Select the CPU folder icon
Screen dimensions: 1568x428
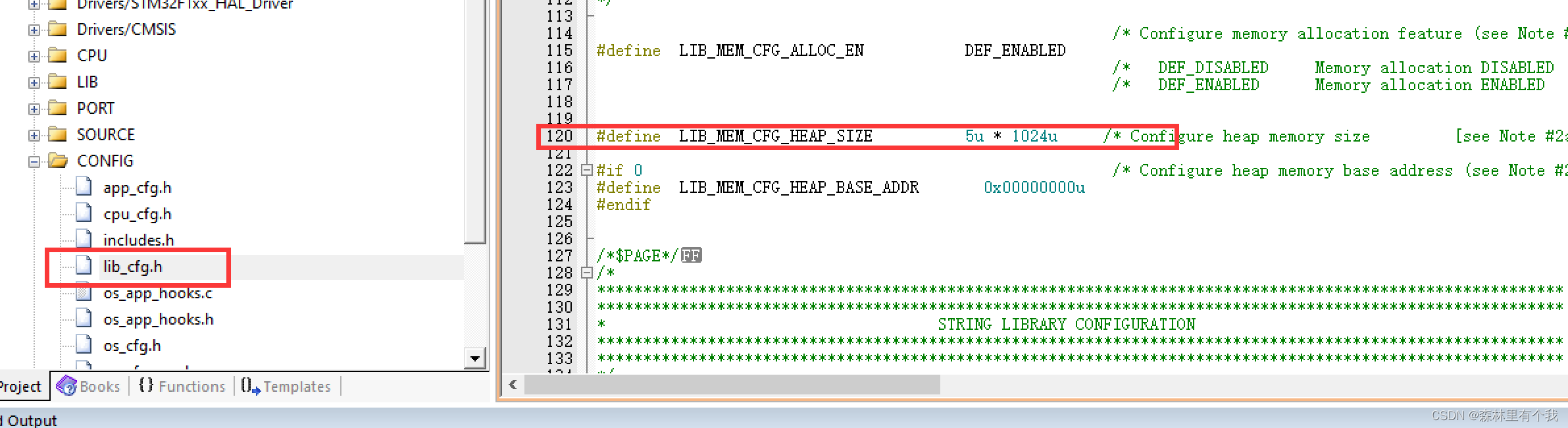tap(58, 55)
